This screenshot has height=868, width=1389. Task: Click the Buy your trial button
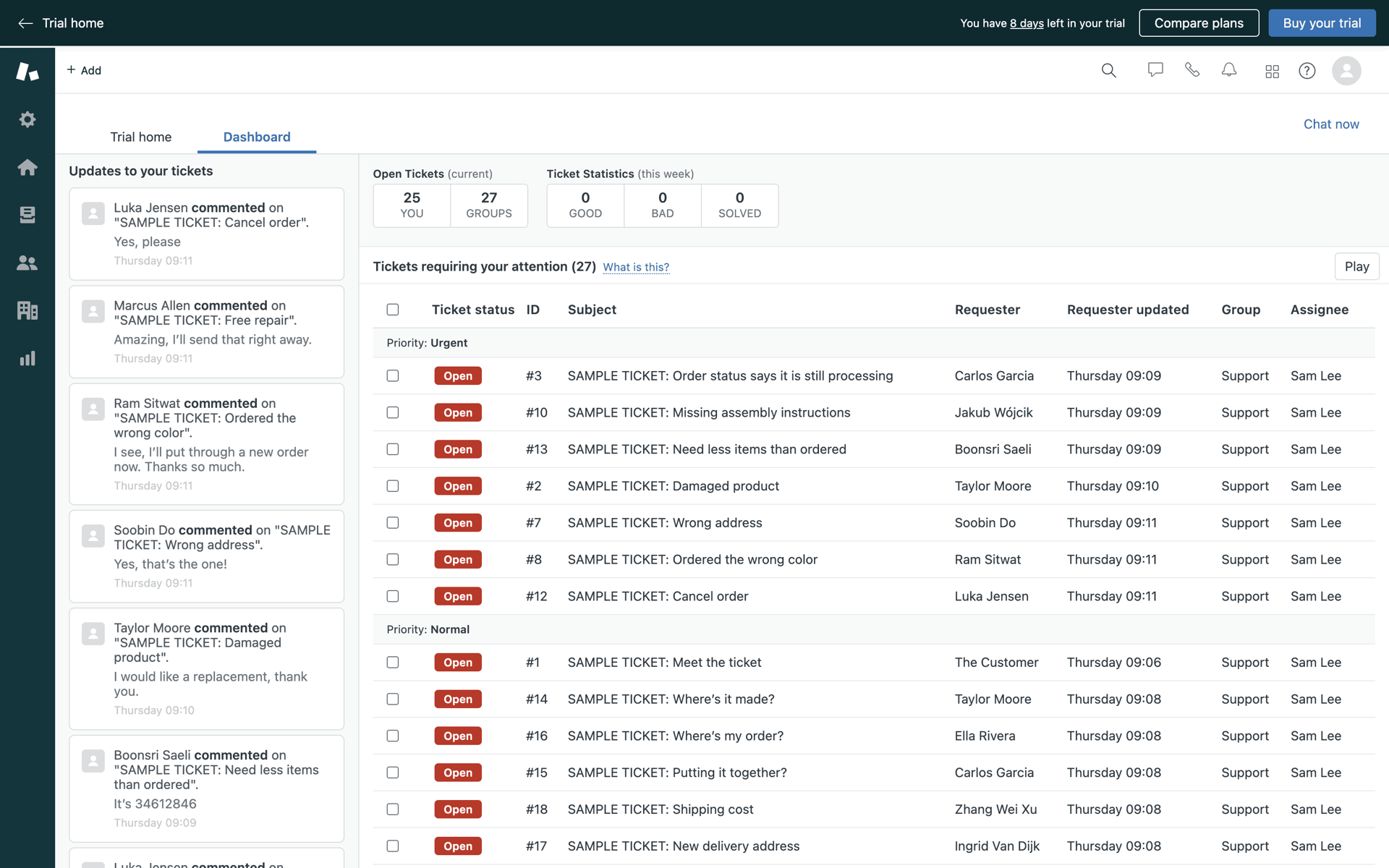[x=1322, y=23]
